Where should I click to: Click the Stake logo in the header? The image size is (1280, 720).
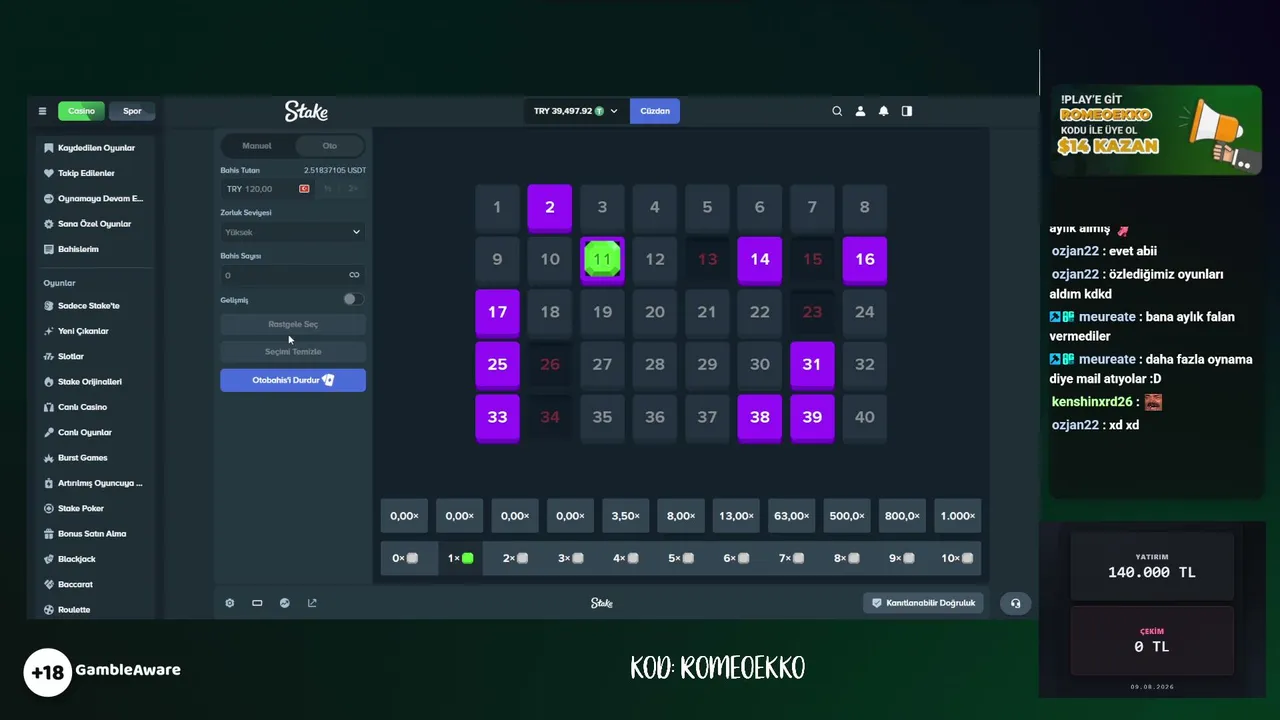[306, 111]
